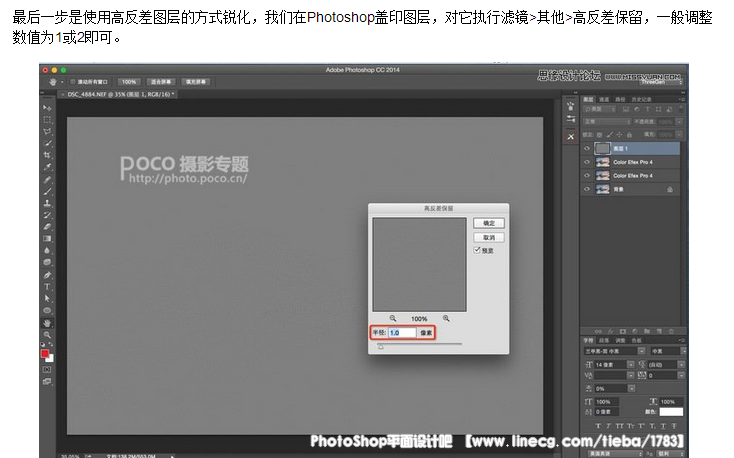Open the layer opacity dropdown arrow
Screen dimensions: 734x458
pyautogui.click(x=679, y=122)
